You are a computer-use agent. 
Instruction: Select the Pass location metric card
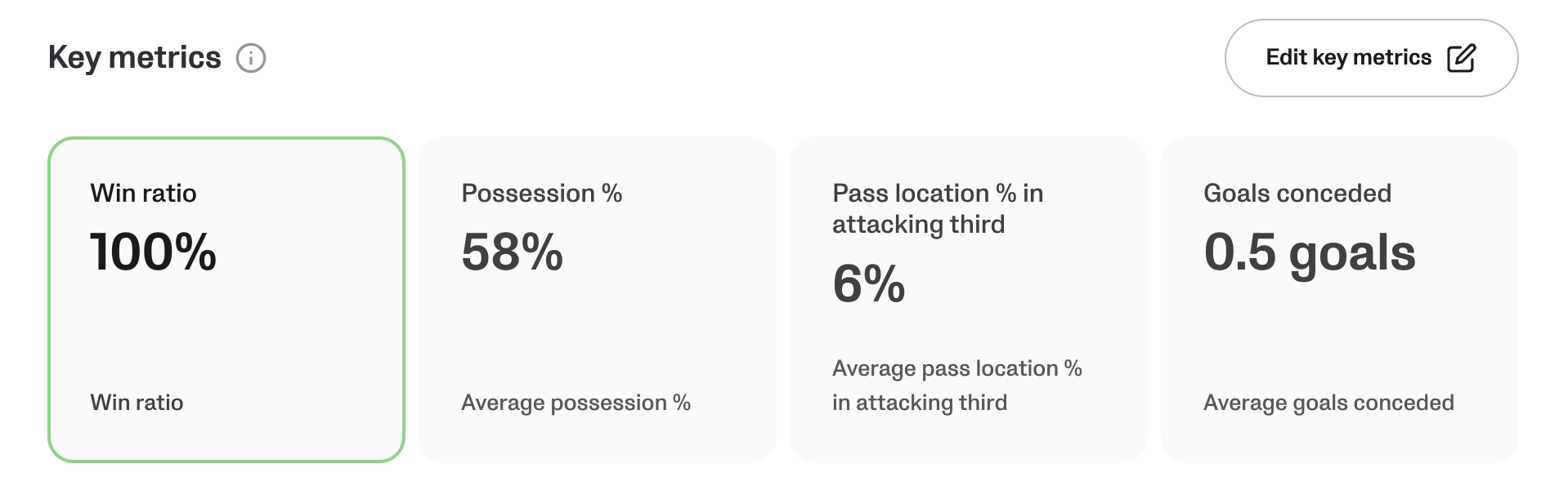[969, 327]
